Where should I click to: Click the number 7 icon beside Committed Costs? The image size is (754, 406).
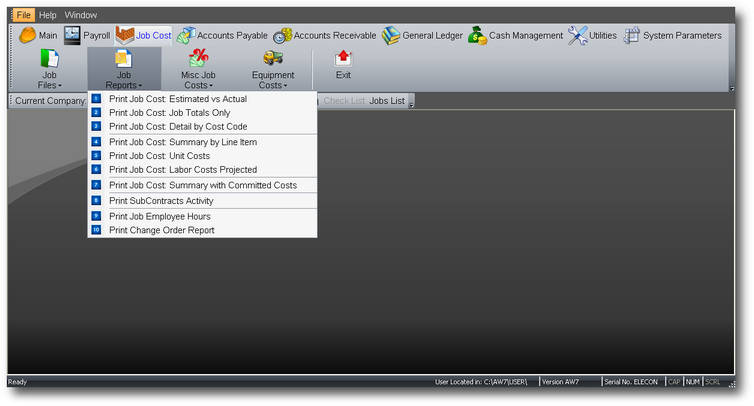tap(96, 185)
